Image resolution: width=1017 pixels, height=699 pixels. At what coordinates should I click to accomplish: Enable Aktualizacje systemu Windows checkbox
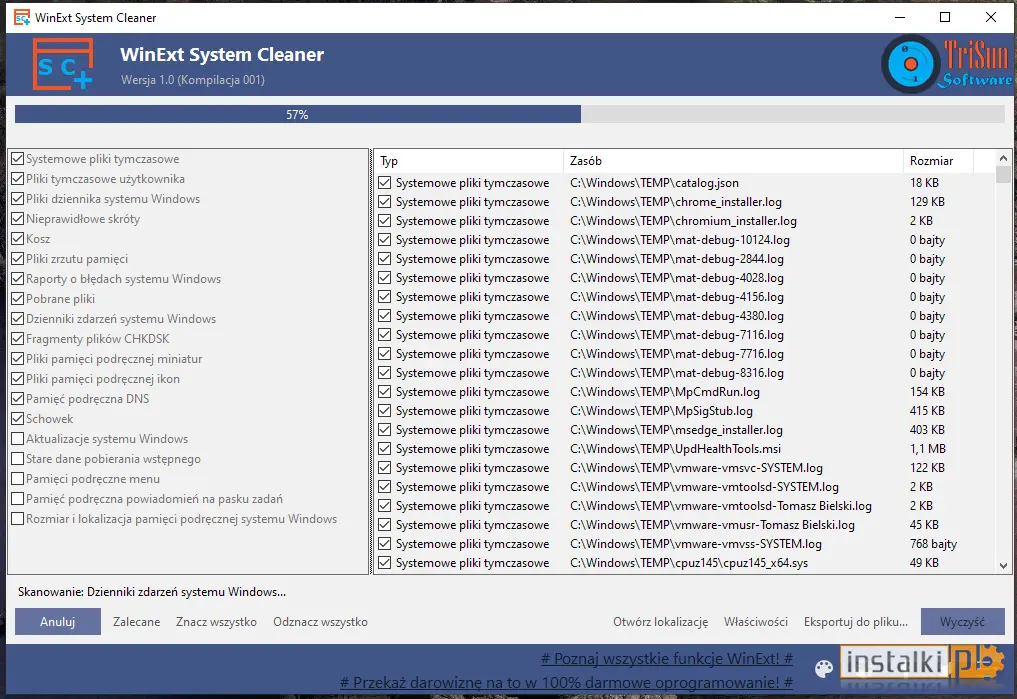18,439
